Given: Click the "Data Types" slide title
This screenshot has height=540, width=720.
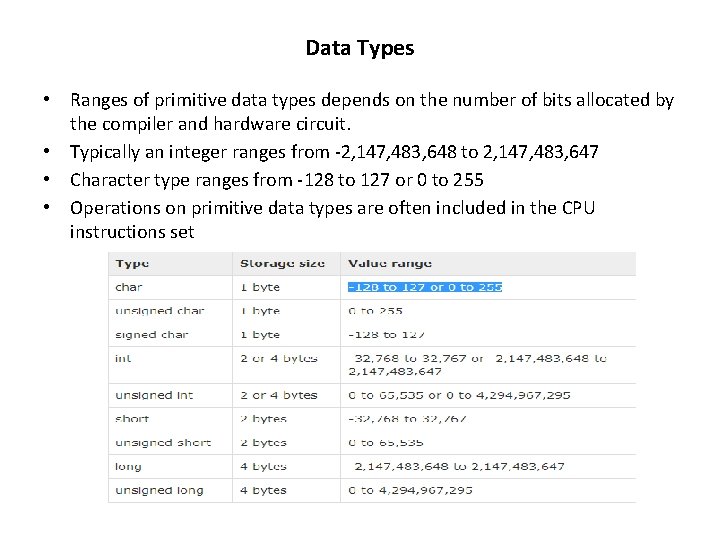Looking at the screenshot, I should [360, 48].
